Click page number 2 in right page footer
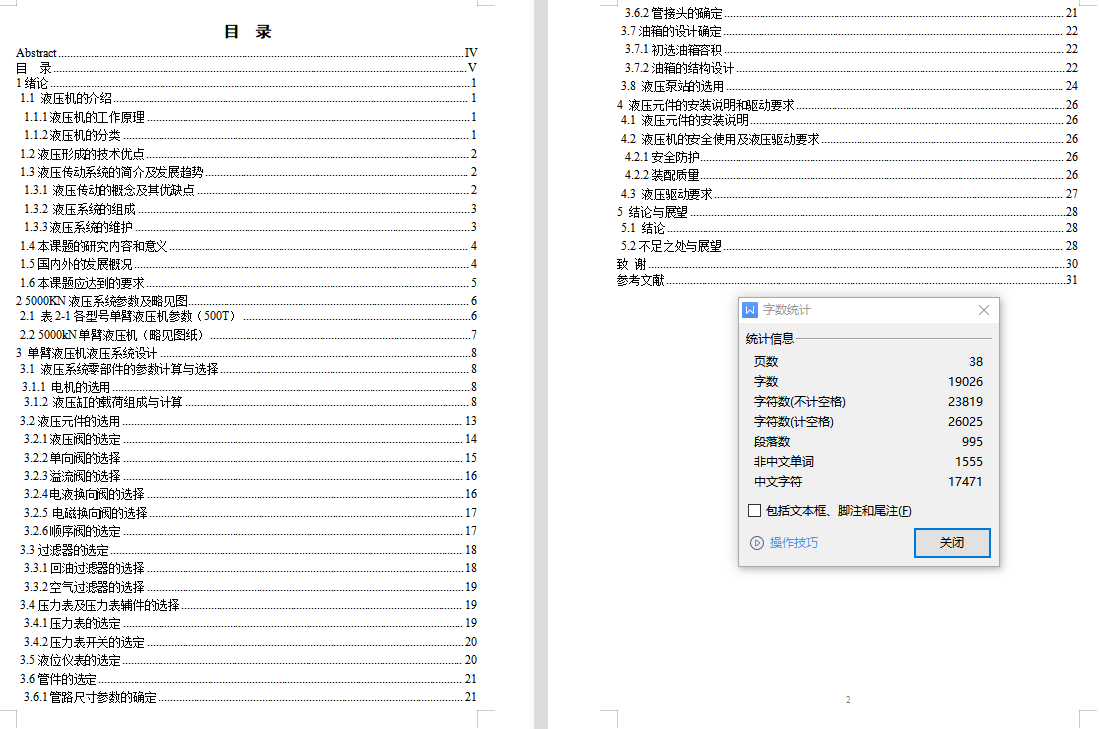 click(848, 700)
